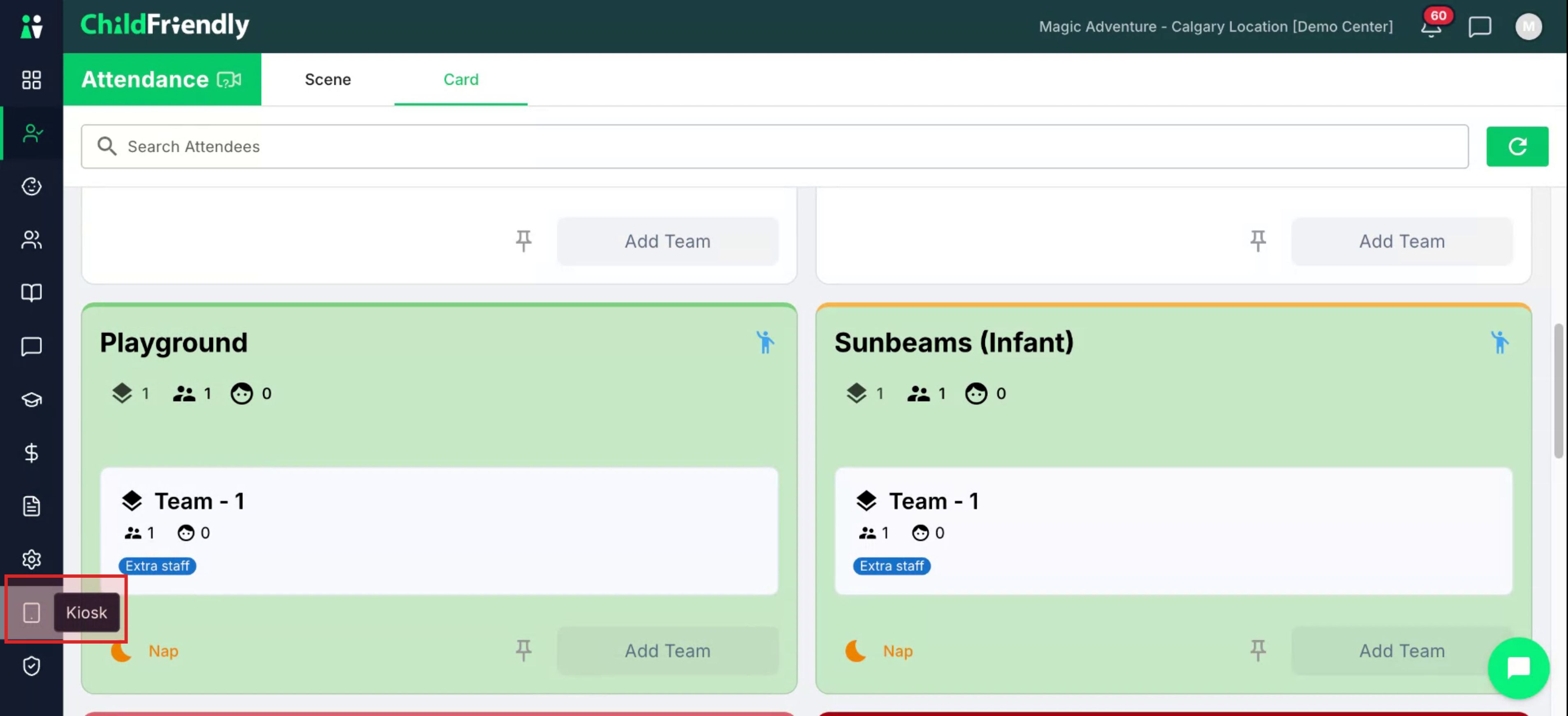
Task: Pin the Playground room card
Action: [x=523, y=651]
